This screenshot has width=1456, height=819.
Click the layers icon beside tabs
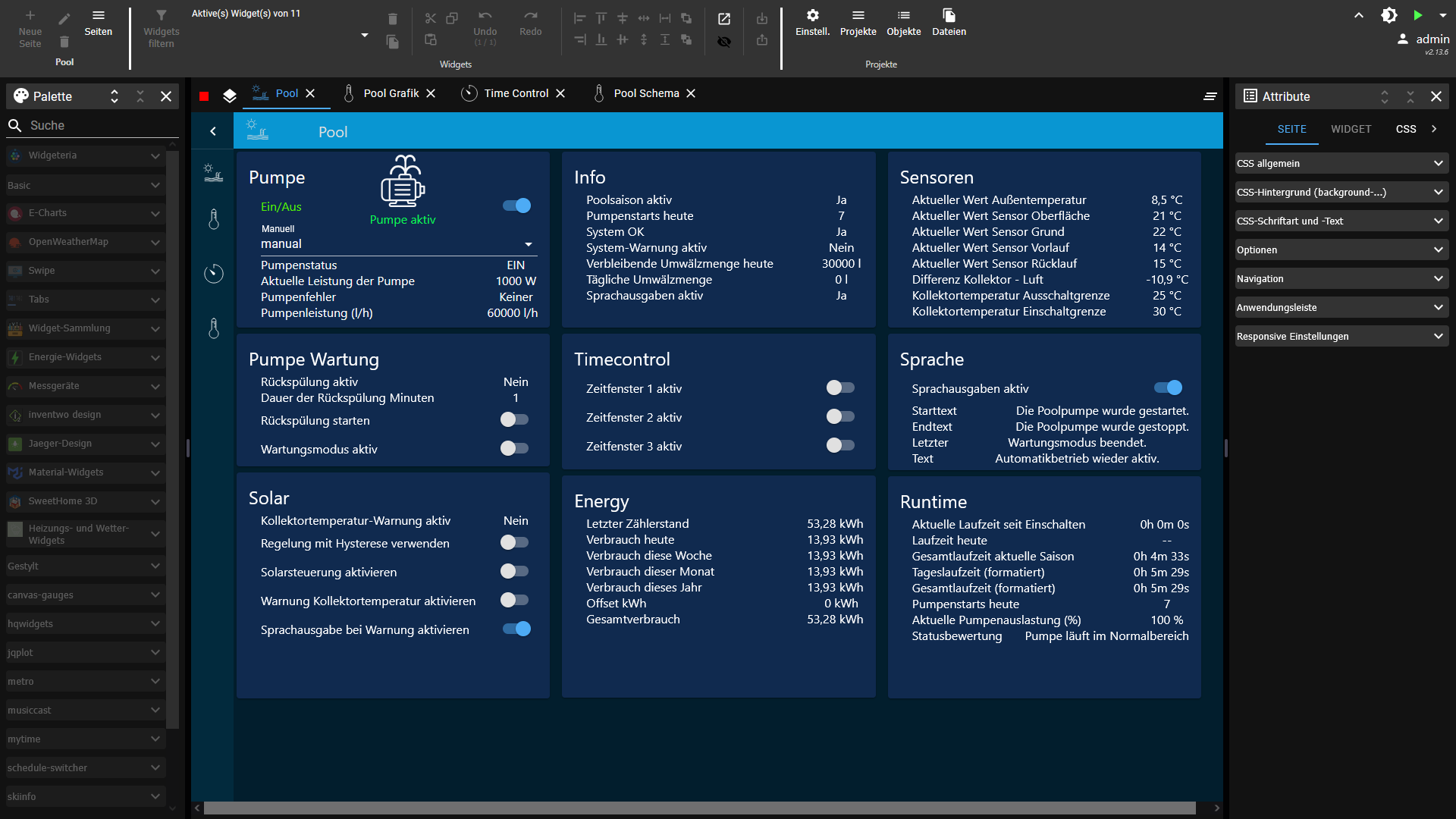230,96
